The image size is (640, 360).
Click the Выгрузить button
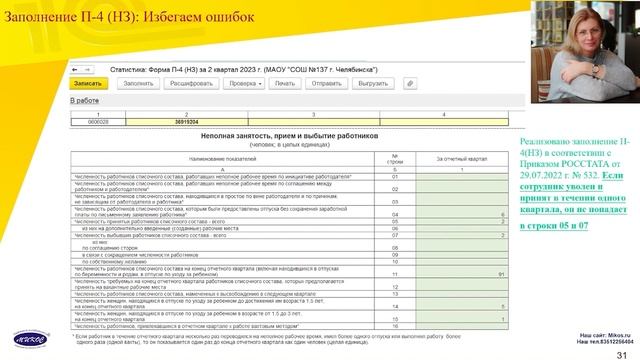[373, 84]
